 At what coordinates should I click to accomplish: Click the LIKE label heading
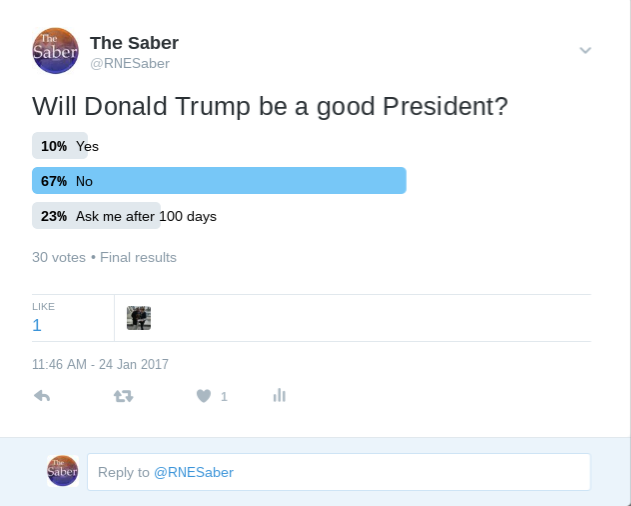coord(43,307)
